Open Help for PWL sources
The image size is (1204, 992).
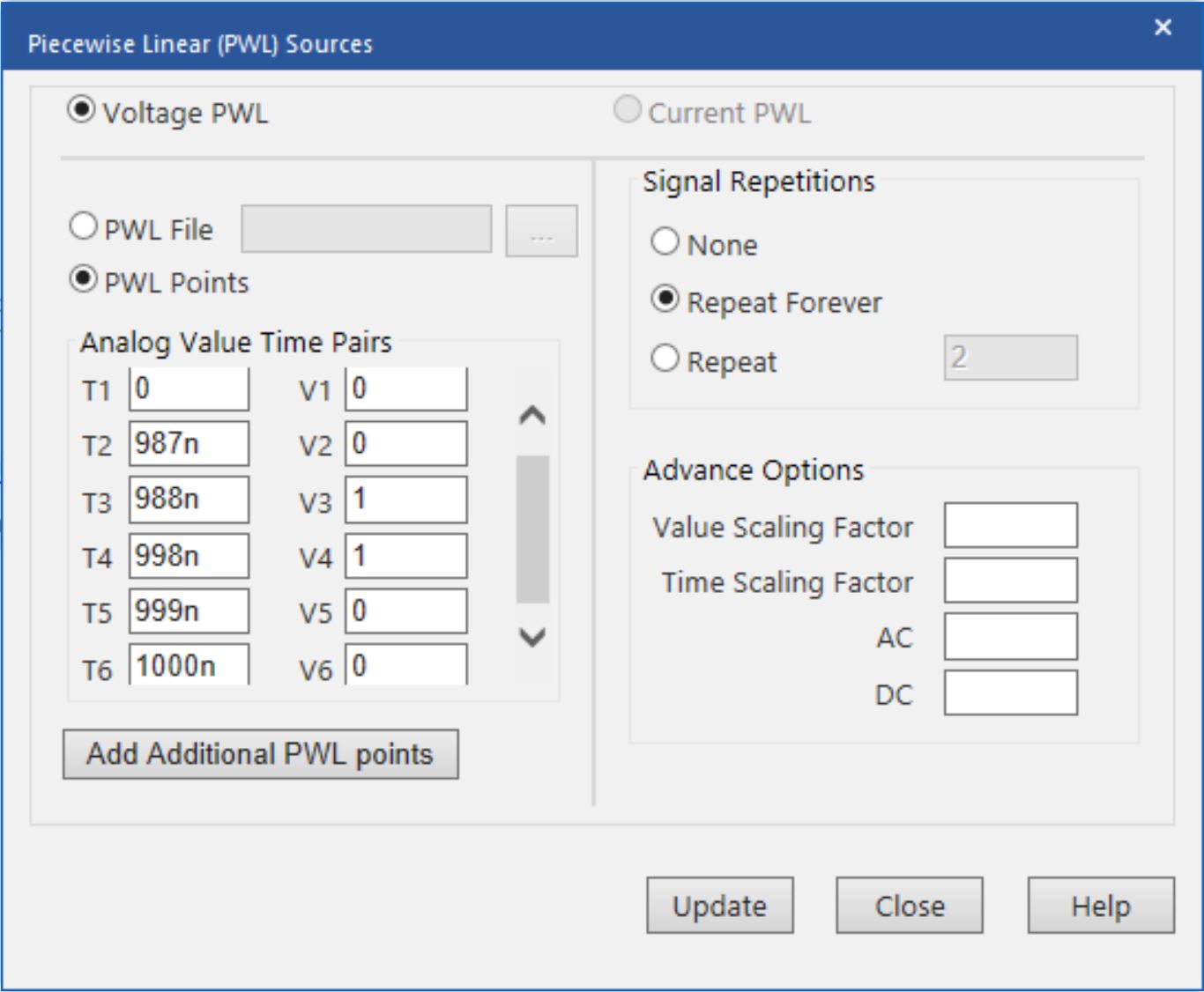tap(1100, 905)
